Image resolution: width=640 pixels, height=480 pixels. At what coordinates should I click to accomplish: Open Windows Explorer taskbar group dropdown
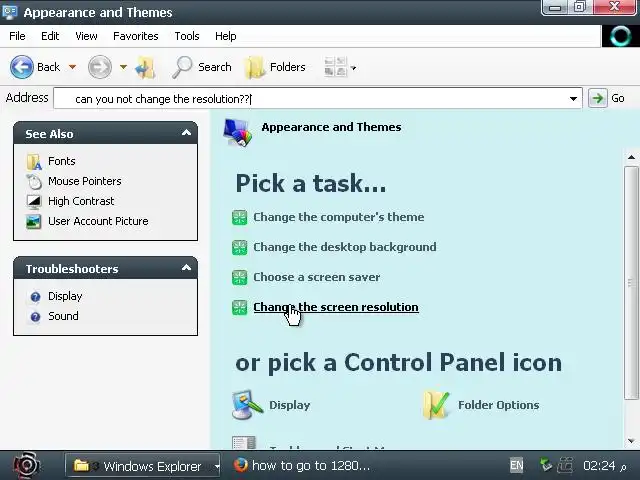[217, 466]
